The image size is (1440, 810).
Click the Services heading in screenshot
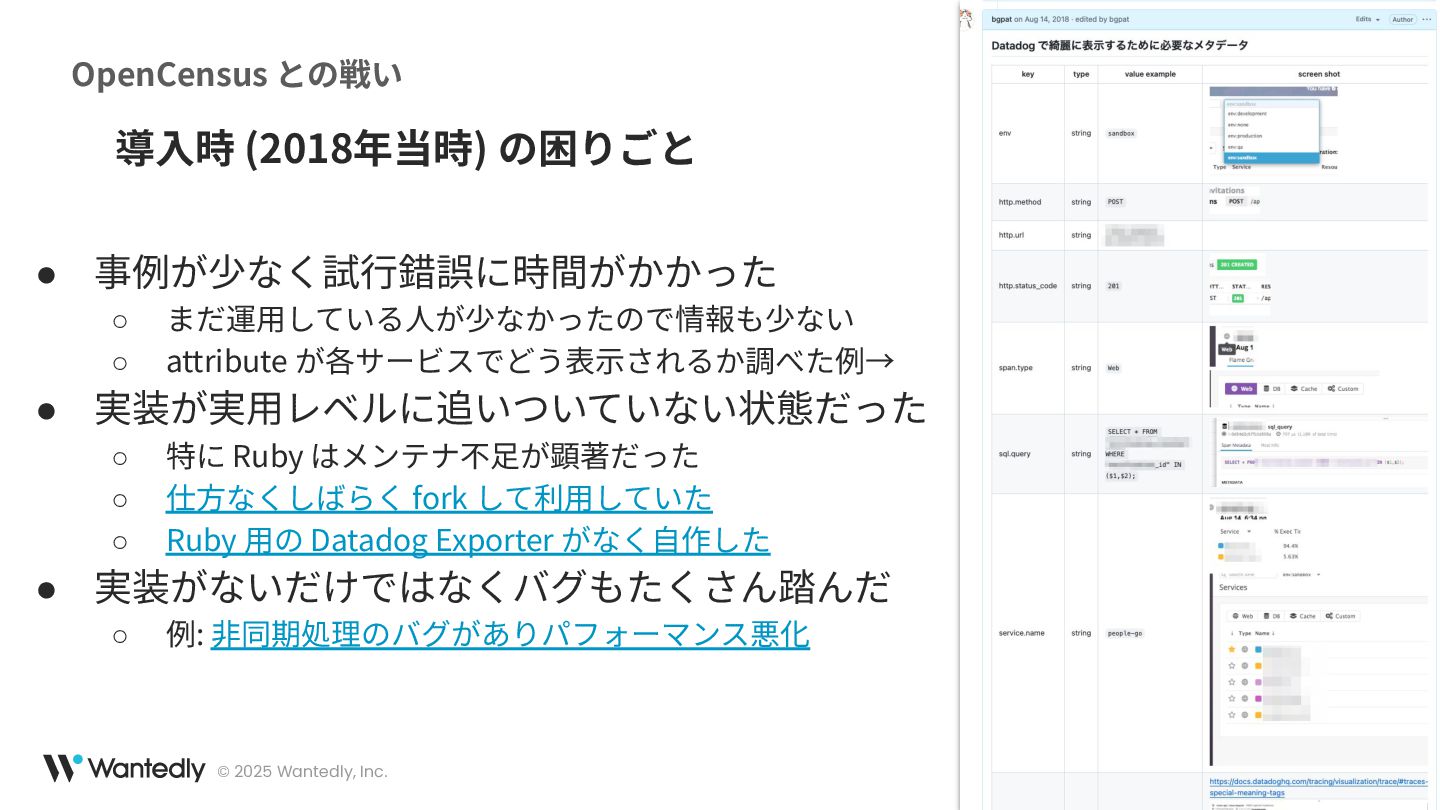tap(1233, 587)
